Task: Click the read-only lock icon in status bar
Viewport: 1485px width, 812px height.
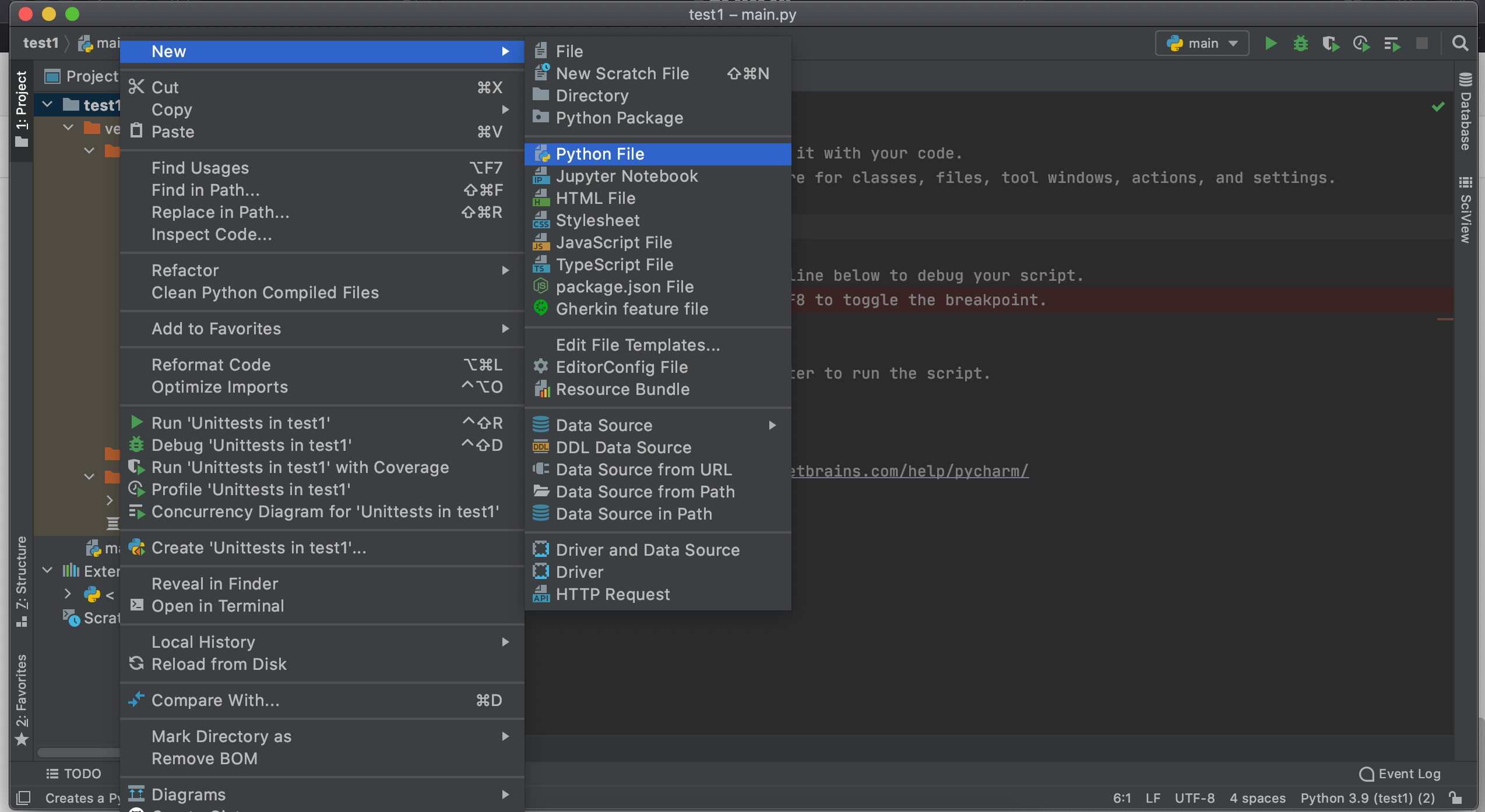Action: pos(1455,798)
